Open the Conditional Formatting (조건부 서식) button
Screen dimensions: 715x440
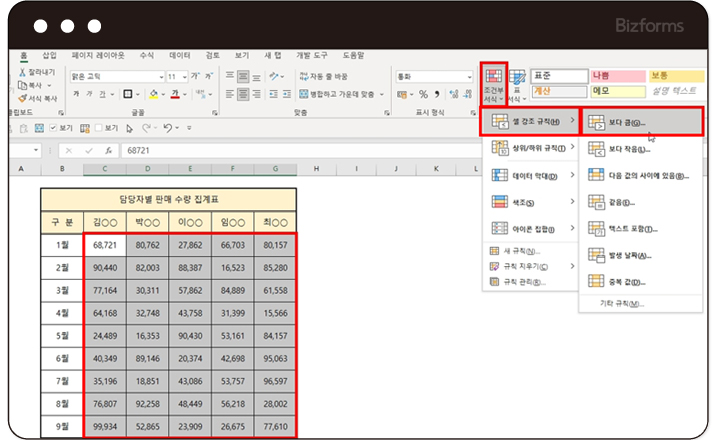tap(494, 82)
